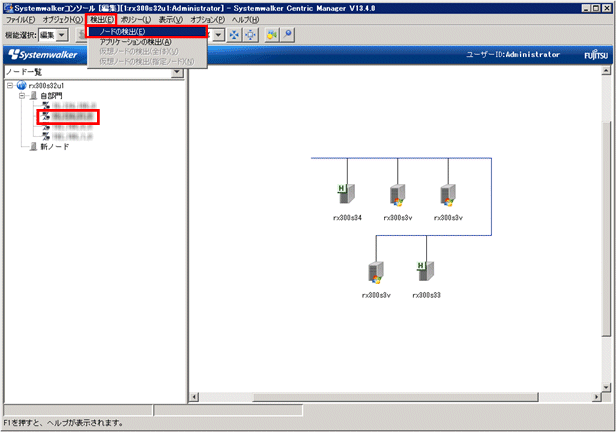Click the vertical scrollbar up arrow
Viewport: 616px width, 432px height.
tap(606, 71)
